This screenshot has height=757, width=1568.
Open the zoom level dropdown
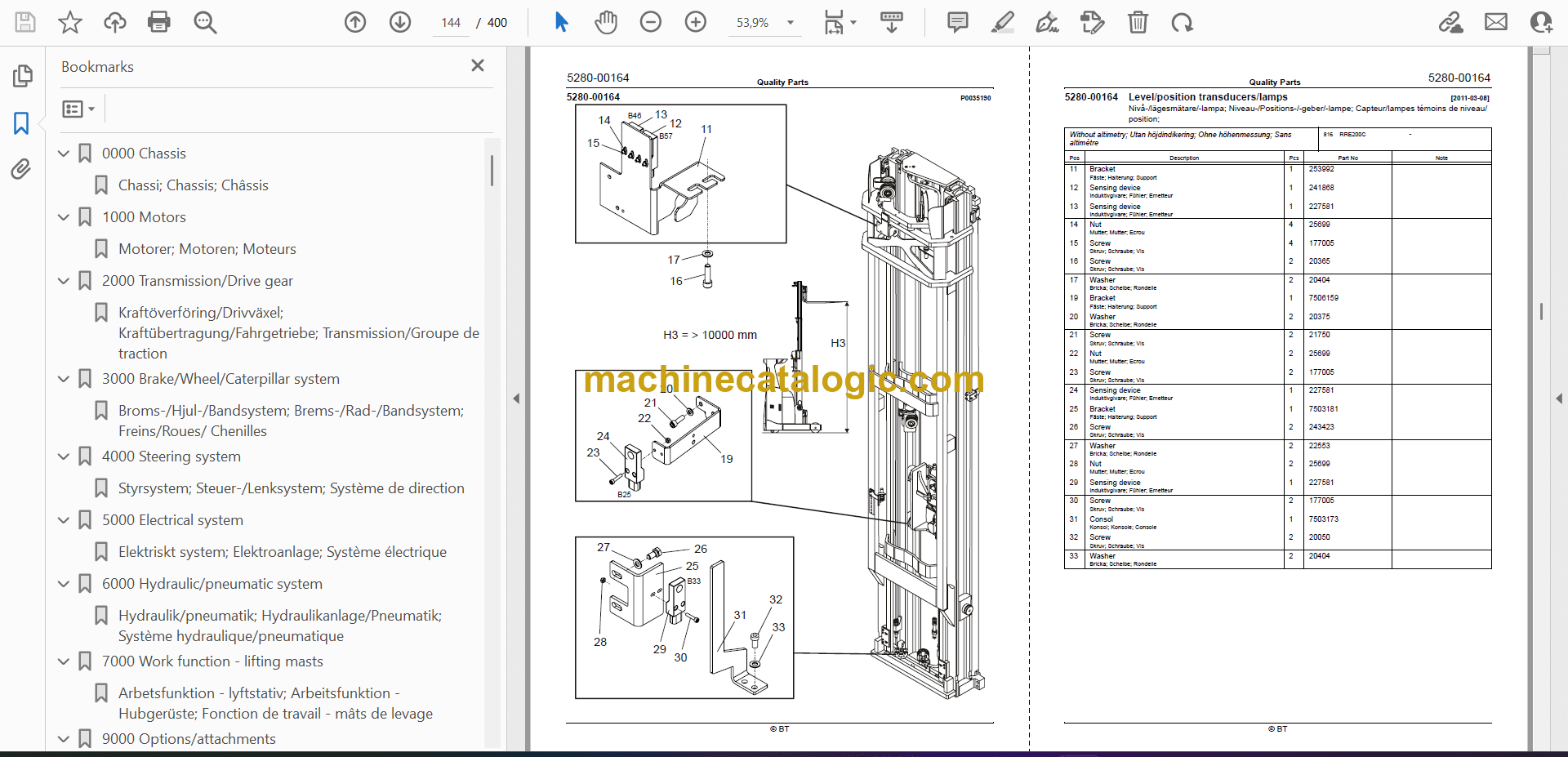[x=791, y=23]
